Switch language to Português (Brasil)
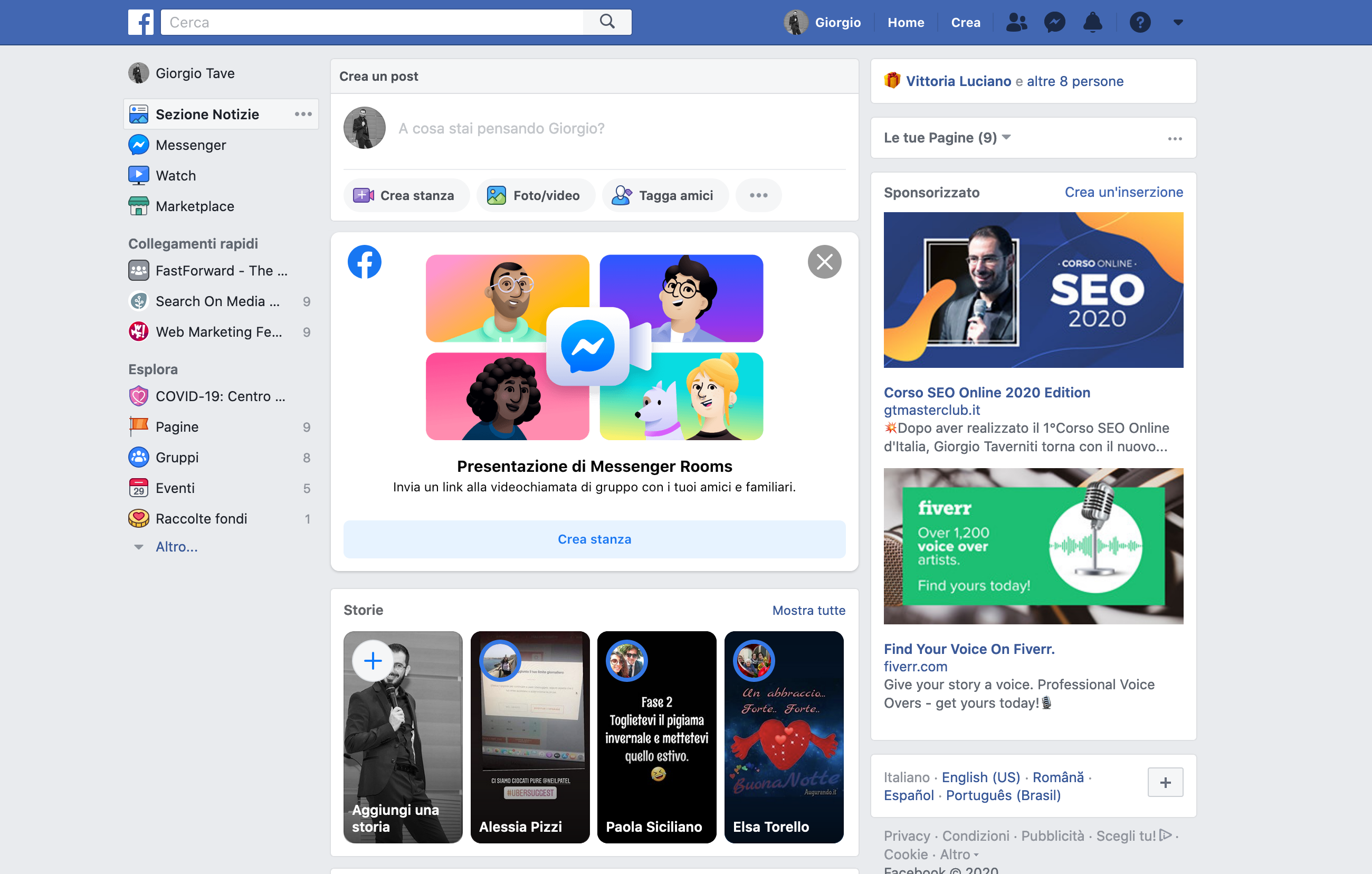Screen dimensions: 1372x874 pos(1003,795)
